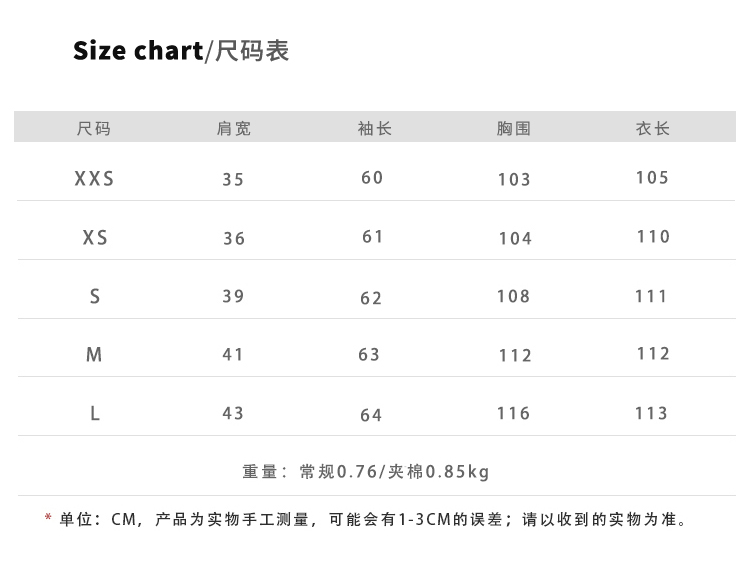The width and height of the screenshot is (750, 562).
Task: Click sleeve length value 61 for XS
Action: tap(373, 237)
